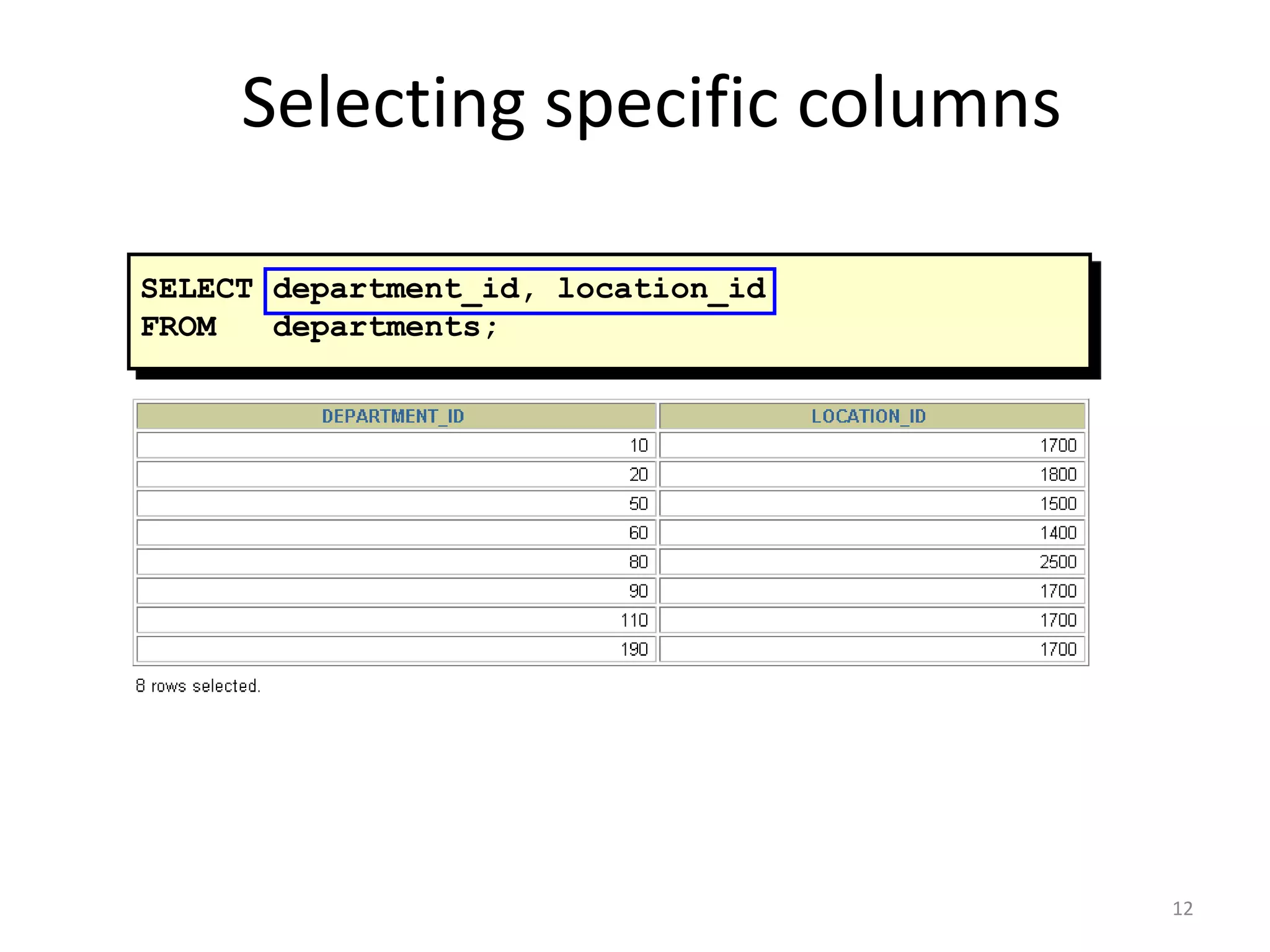This screenshot has width=1270, height=952.
Task: Select the department ID cell 20
Action: click(396, 474)
